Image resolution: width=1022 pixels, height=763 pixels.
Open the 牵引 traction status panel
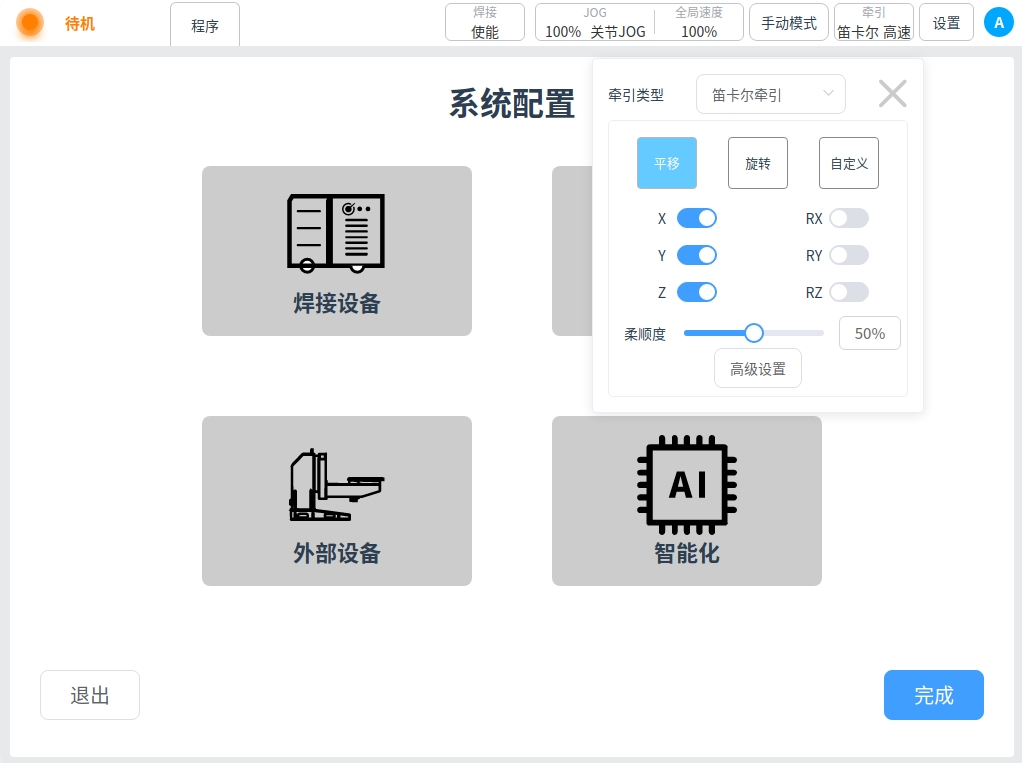click(873, 22)
